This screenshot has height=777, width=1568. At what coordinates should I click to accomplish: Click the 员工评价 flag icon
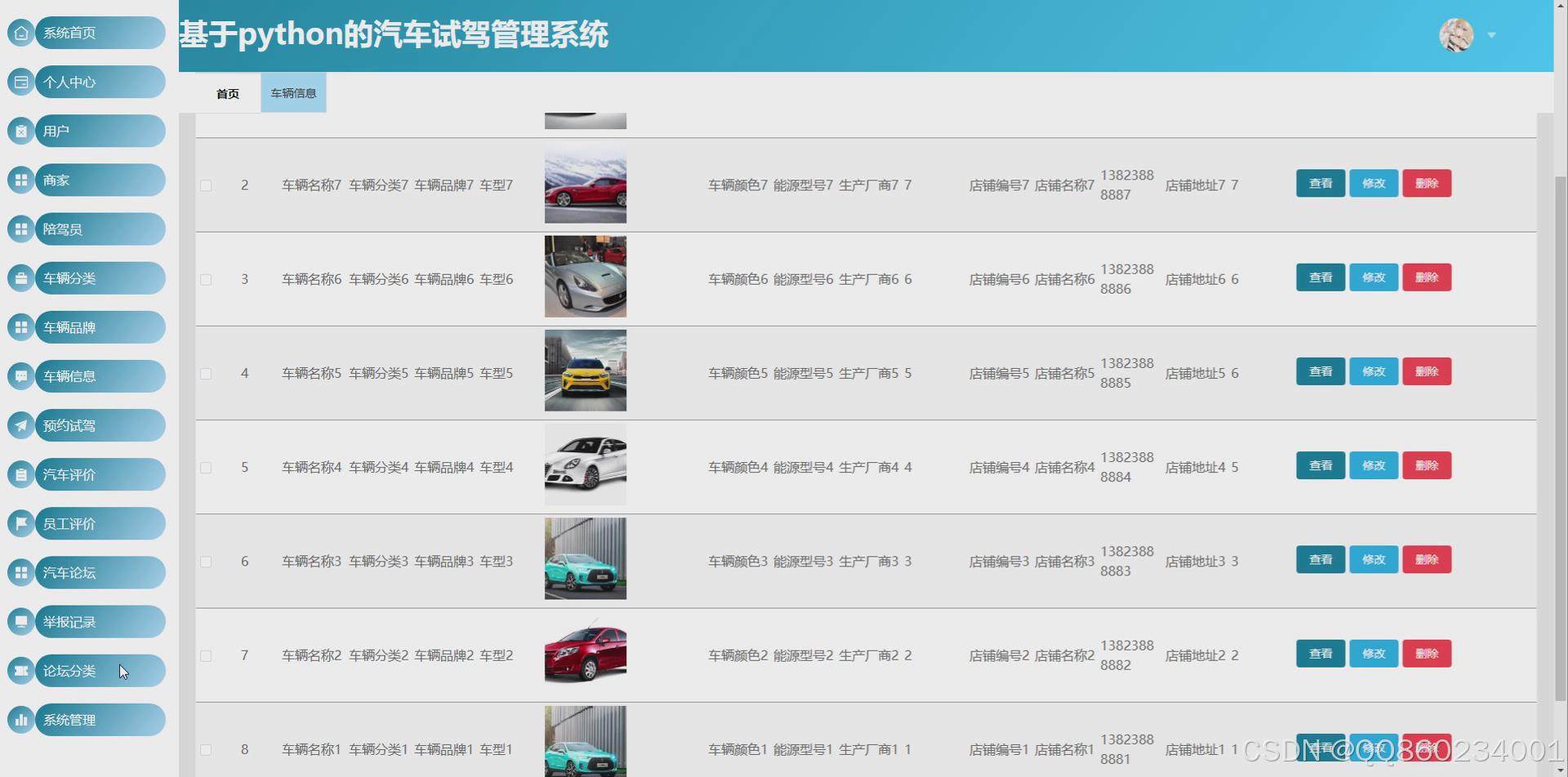coord(21,523)
